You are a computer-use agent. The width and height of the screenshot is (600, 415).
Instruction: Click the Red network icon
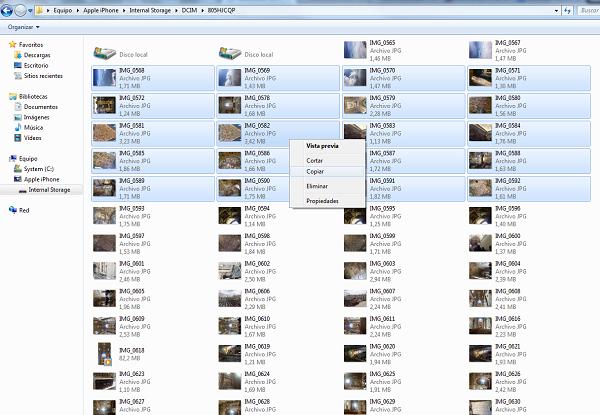coord(13,210)
